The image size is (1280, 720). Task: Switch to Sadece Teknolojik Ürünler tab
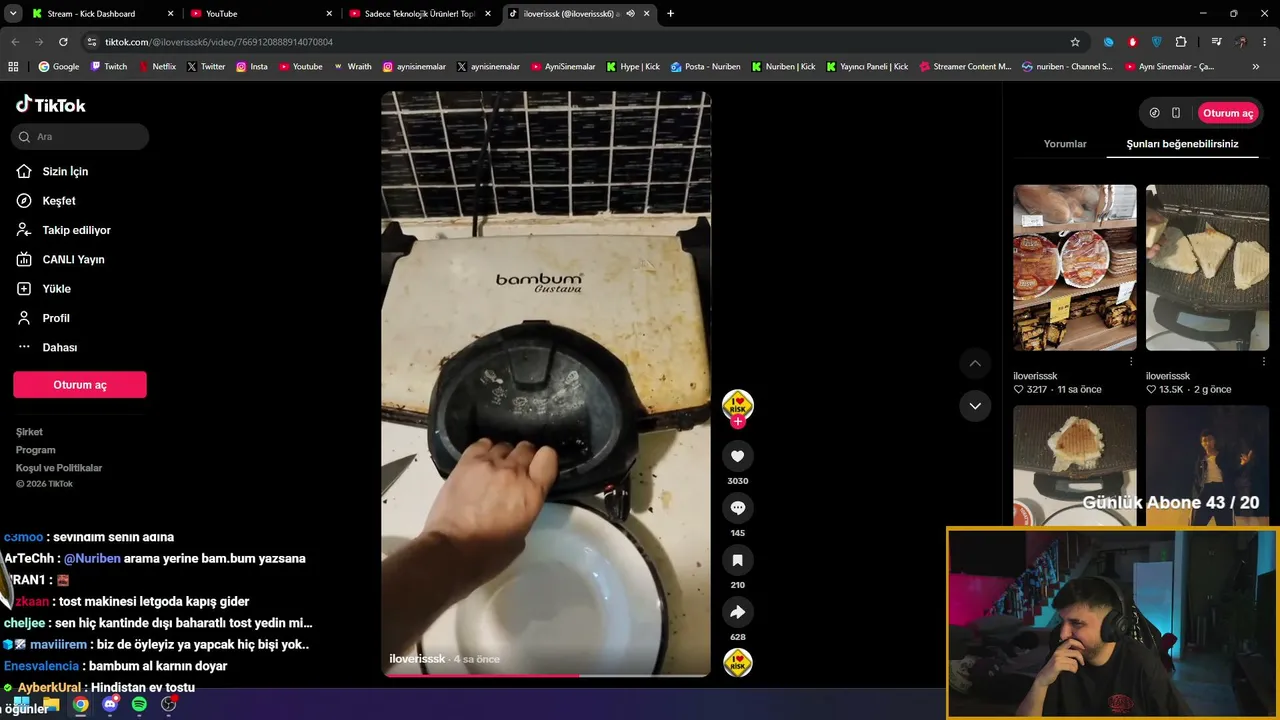(421, 14)
